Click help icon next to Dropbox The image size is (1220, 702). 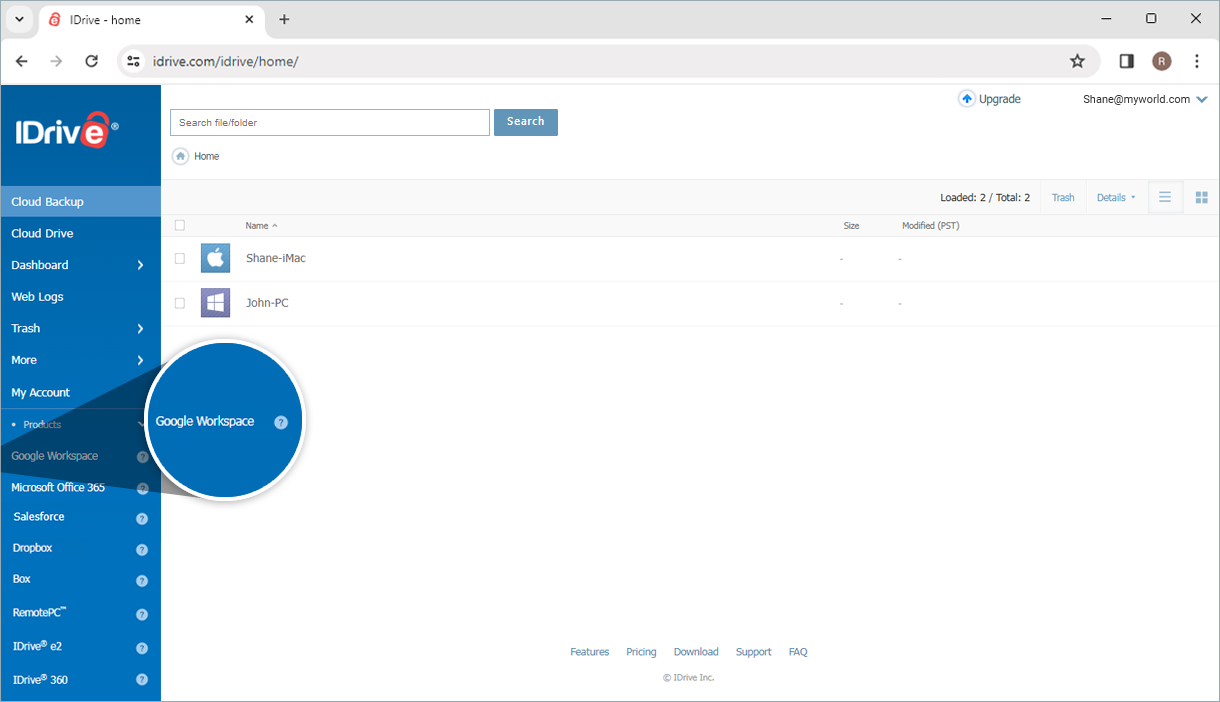[x=142, y=550]
